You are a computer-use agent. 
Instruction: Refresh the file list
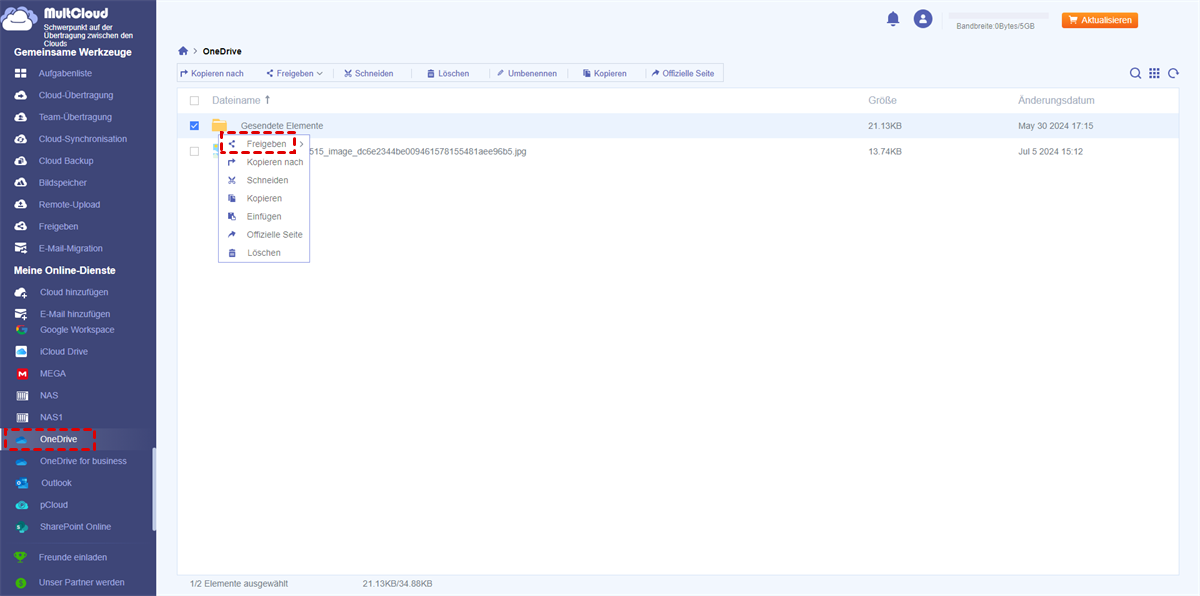point(1173,73)
